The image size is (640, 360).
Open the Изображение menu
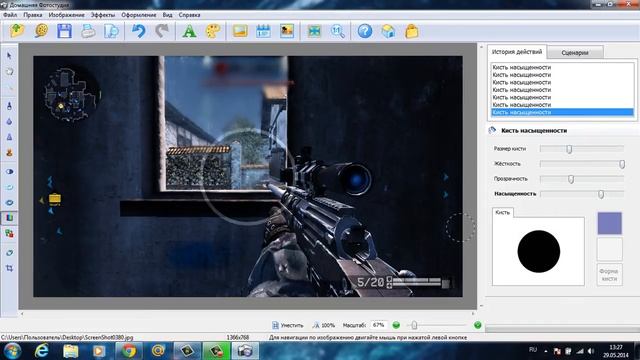[x=67, y=15]
